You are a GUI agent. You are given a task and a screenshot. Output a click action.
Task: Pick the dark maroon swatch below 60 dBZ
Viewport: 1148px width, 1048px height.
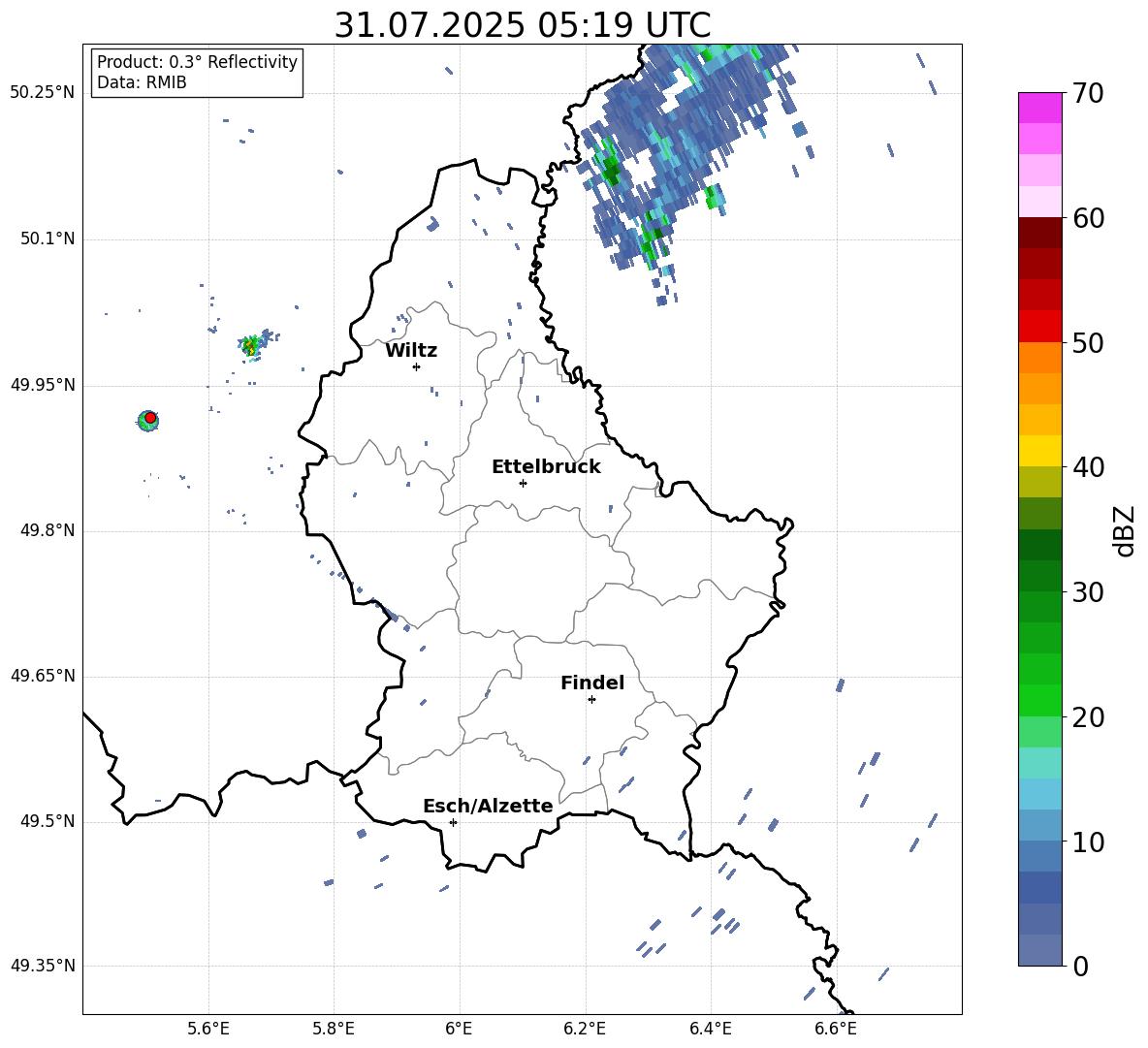1039,233
